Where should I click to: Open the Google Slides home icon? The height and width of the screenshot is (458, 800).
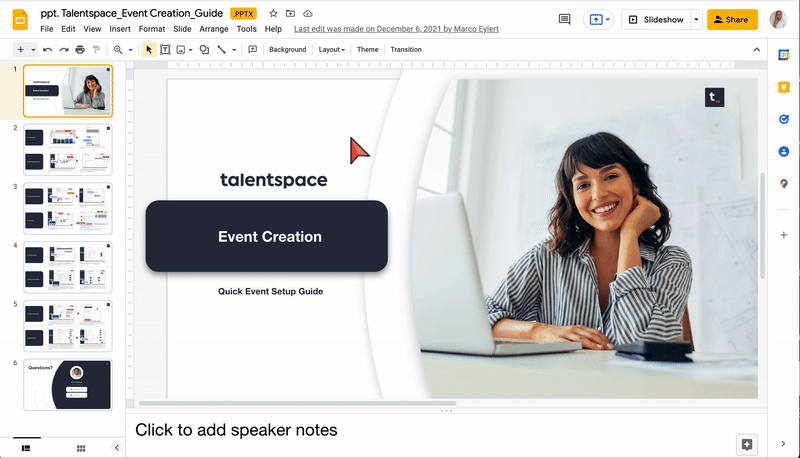[x=20, y=20]
